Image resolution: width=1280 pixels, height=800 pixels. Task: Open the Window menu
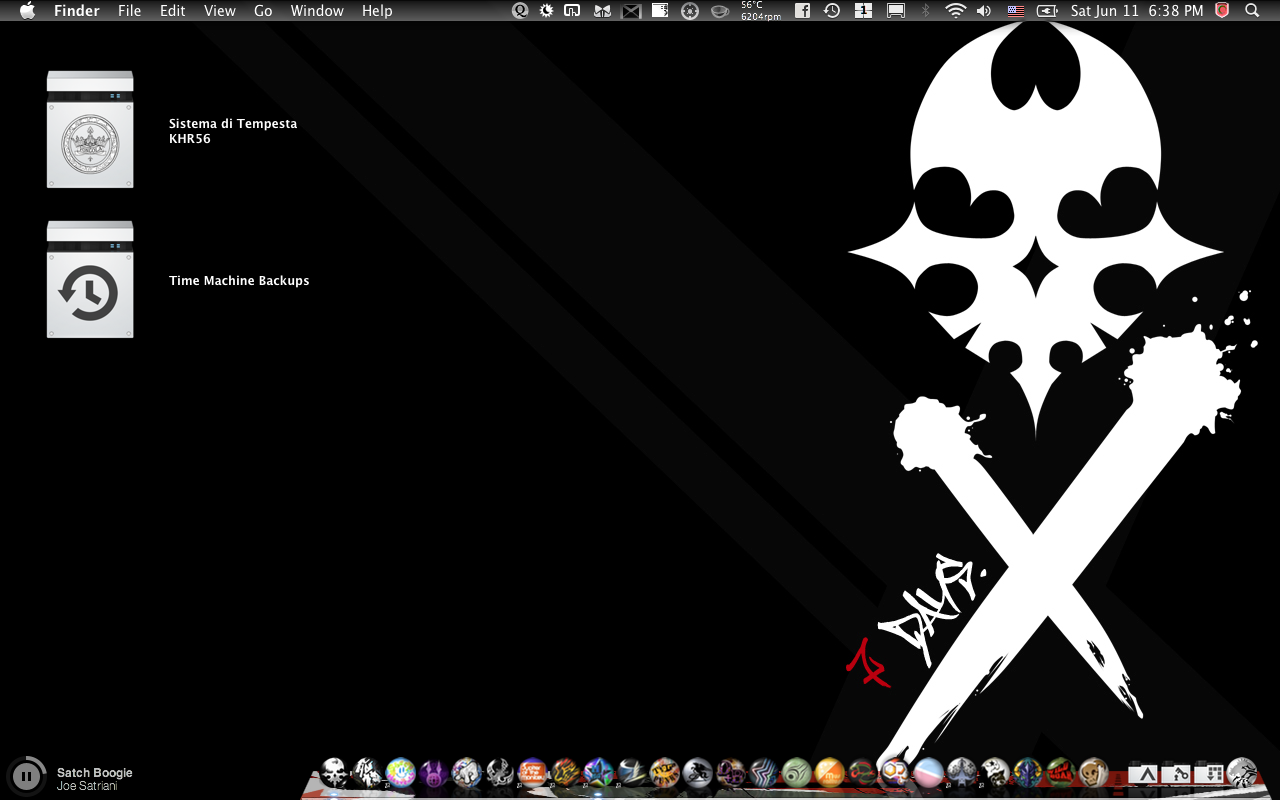pyautogui.click(x=317, y=11)
